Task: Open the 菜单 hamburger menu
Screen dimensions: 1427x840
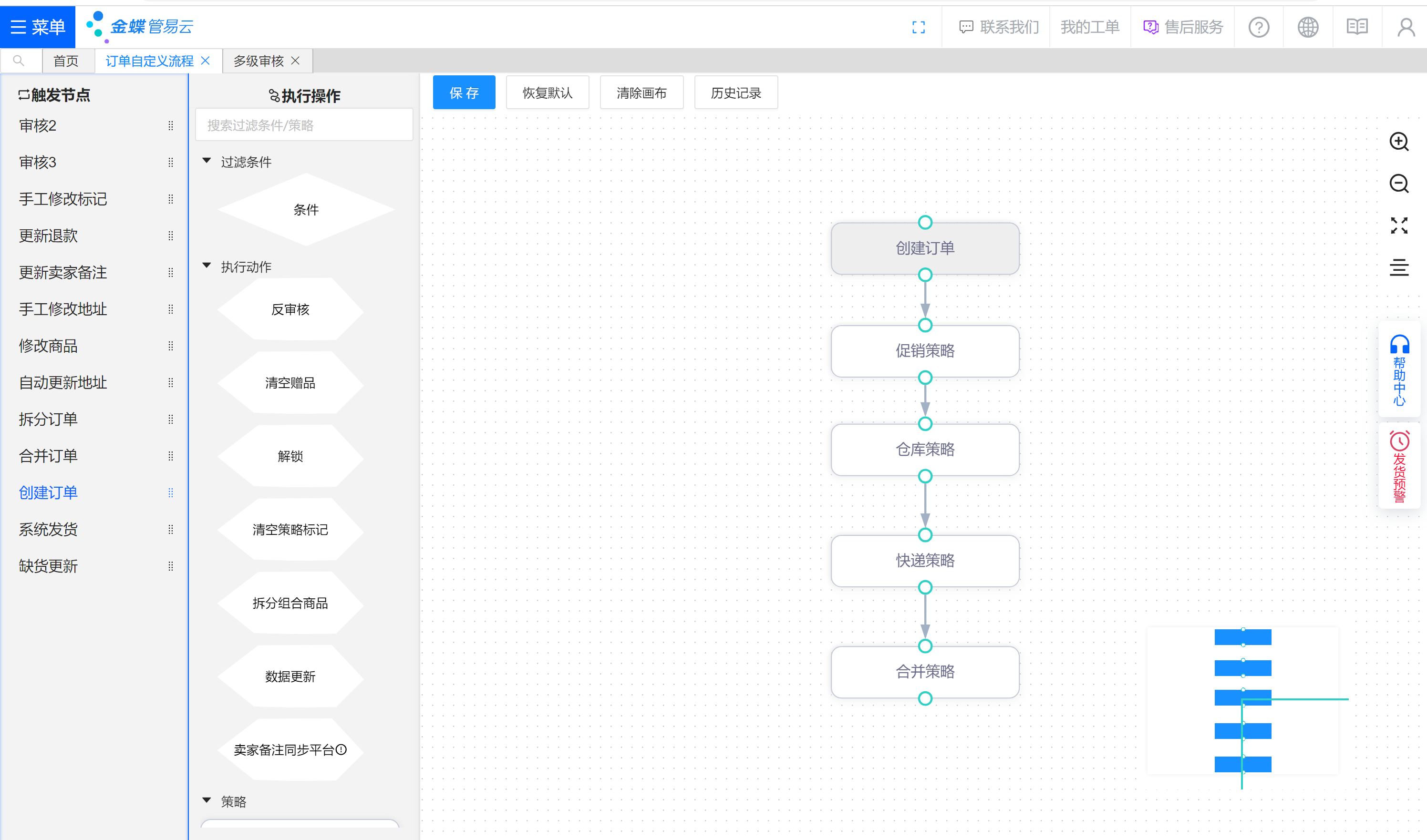Action: click(x=37, y=27)
